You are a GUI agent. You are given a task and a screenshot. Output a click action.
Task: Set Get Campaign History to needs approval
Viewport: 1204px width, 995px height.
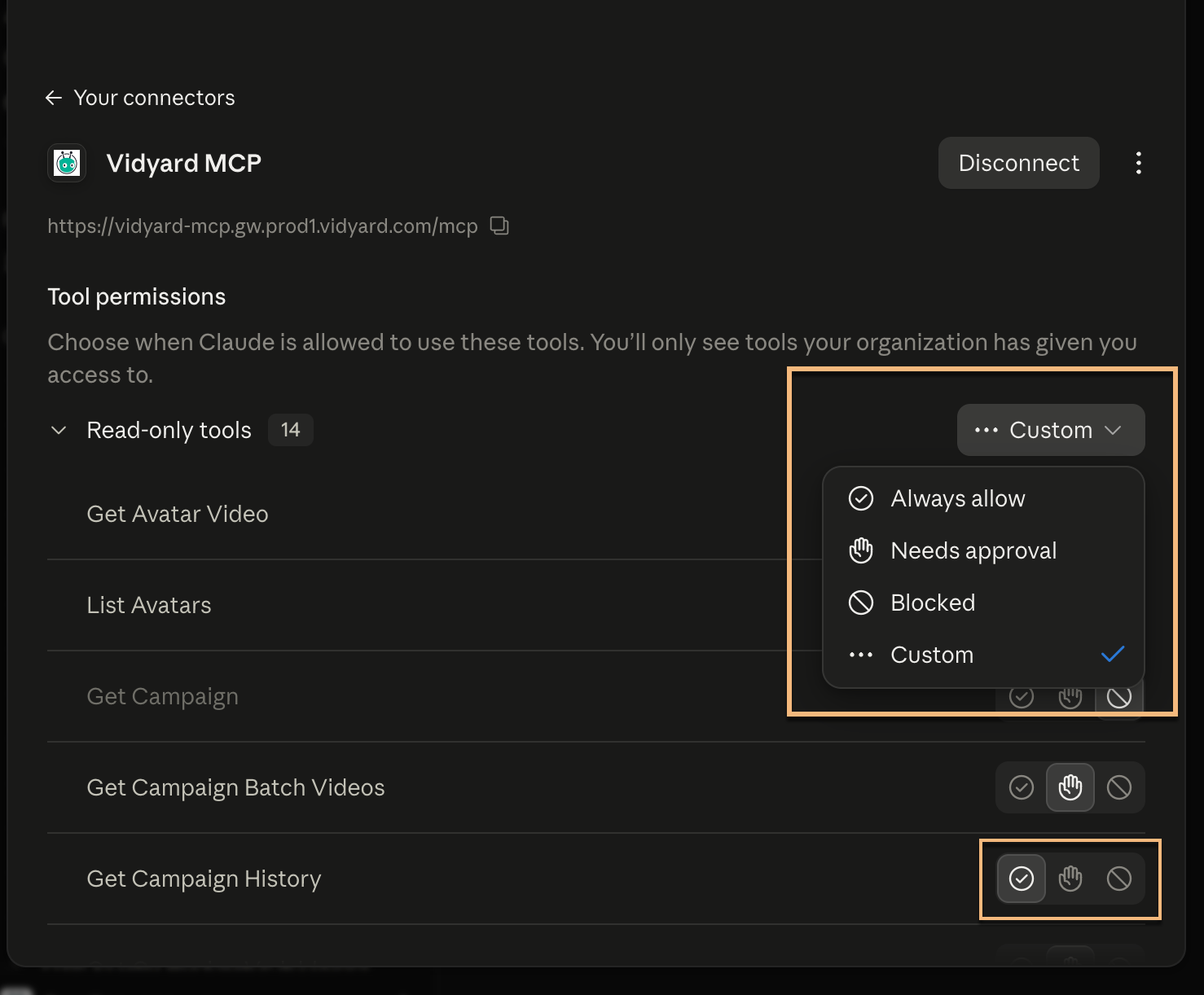[x=1070, y=879]
